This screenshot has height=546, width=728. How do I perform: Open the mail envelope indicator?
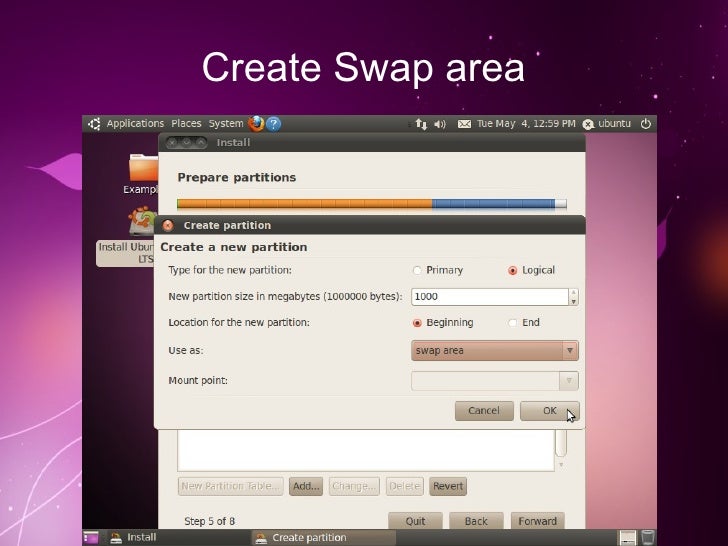click(464, 124)
